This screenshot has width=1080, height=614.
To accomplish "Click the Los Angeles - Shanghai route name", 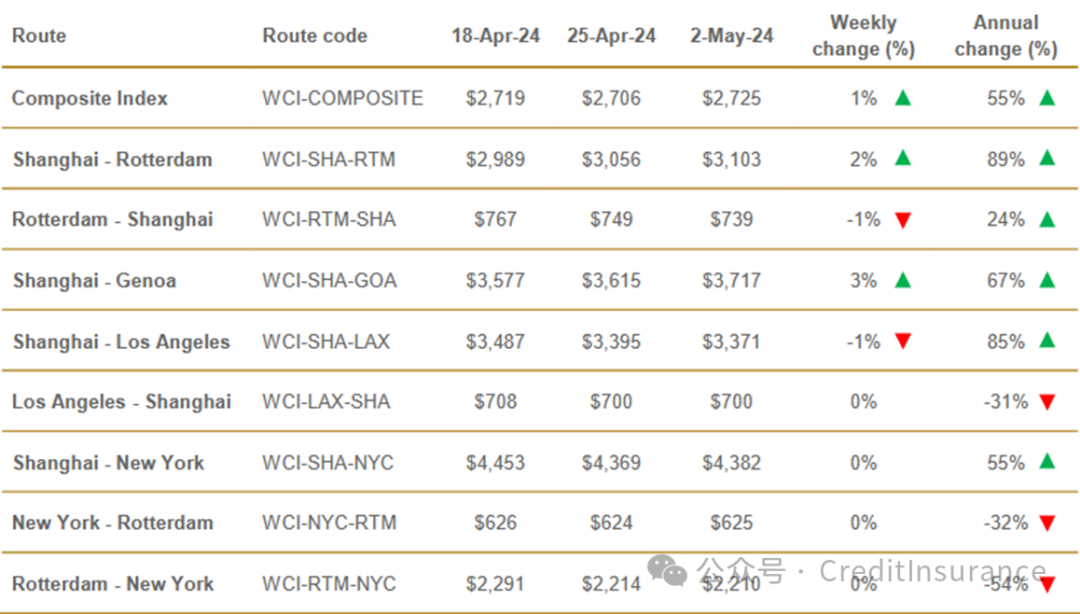I will tap(121, 402).
